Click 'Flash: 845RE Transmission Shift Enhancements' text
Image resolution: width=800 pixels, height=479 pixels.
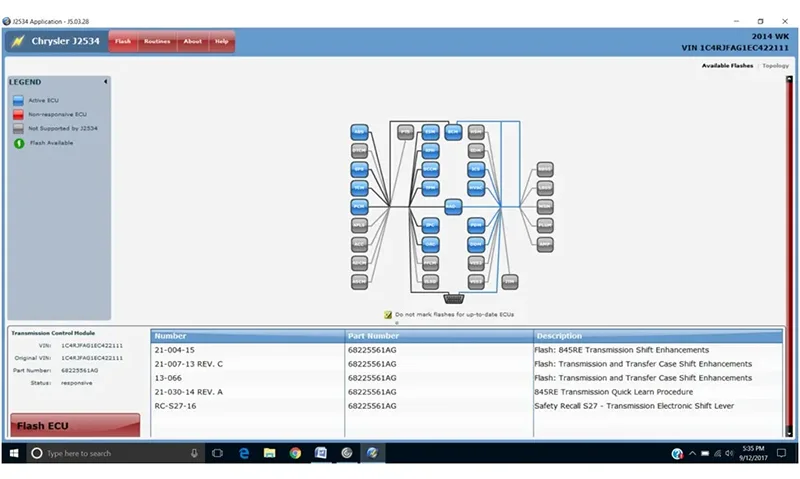pyautogui.click(x=621, y=350)
